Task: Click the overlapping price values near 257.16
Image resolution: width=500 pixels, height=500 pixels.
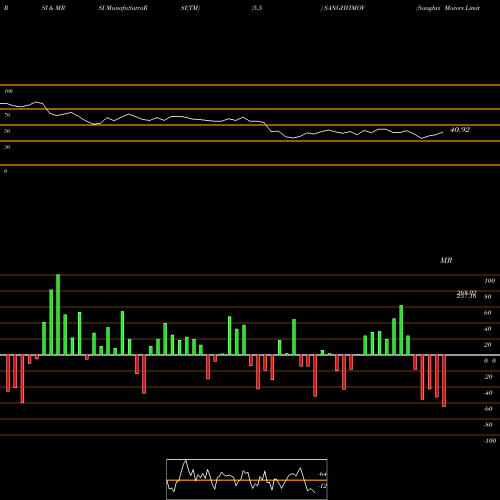Action: [466, 294]
